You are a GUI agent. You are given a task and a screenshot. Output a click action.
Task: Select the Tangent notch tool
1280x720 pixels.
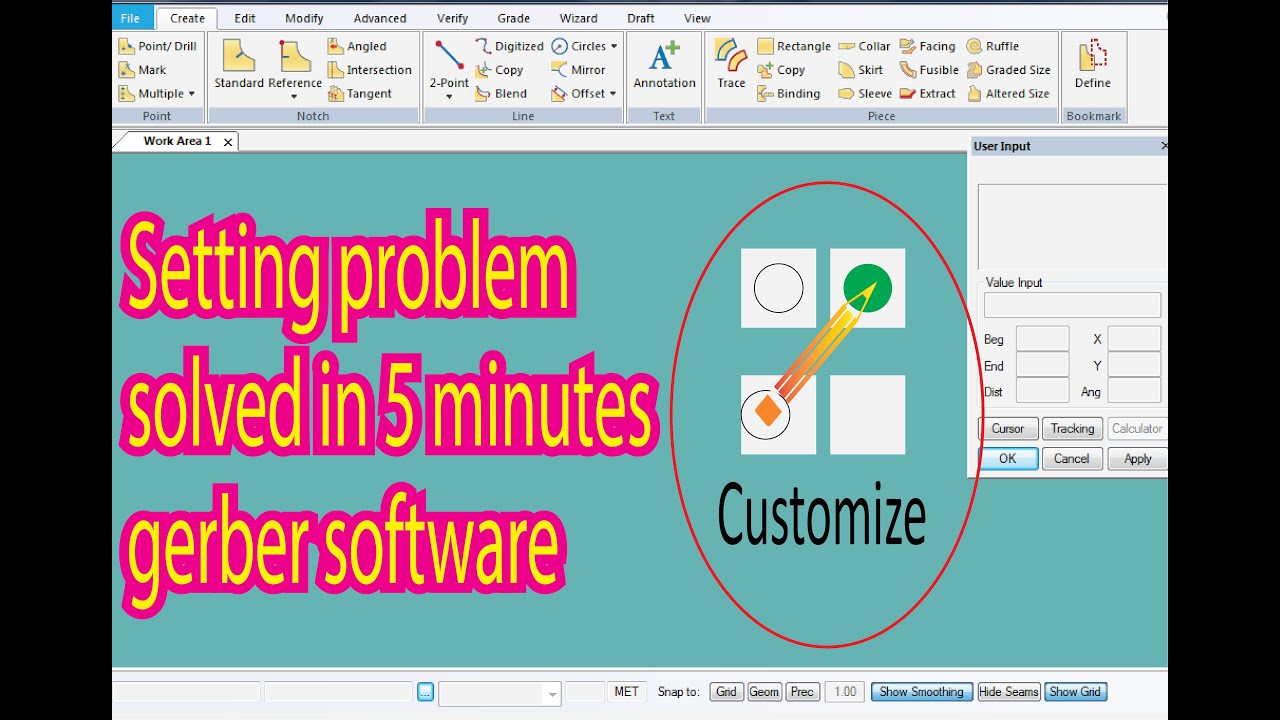point(359,94)
